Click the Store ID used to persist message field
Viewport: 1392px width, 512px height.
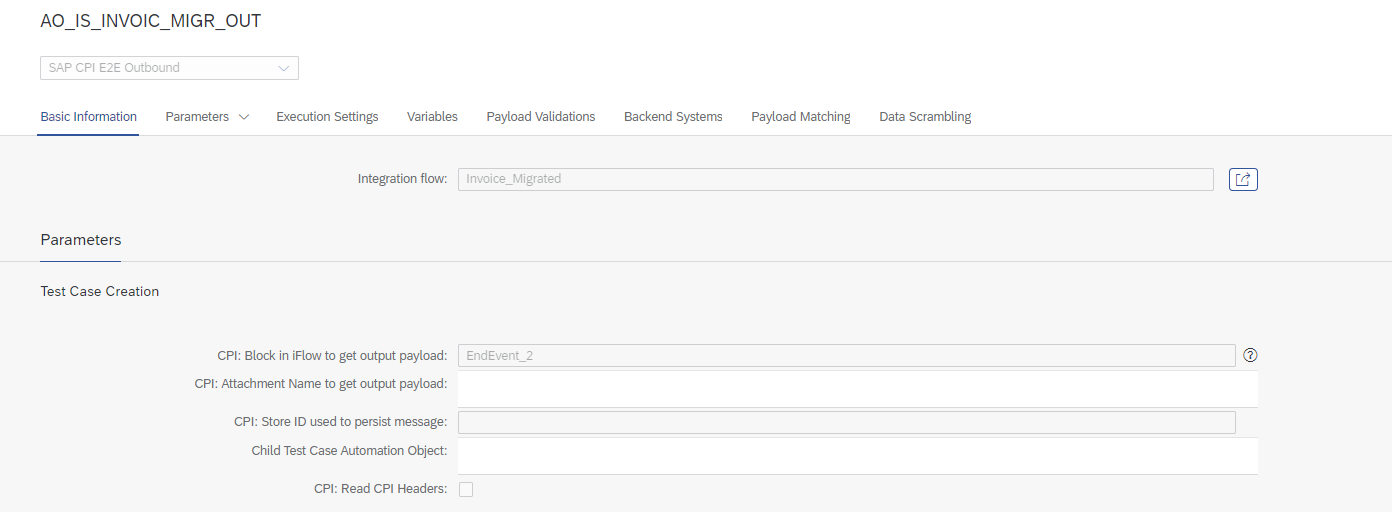tap(846, 422)
